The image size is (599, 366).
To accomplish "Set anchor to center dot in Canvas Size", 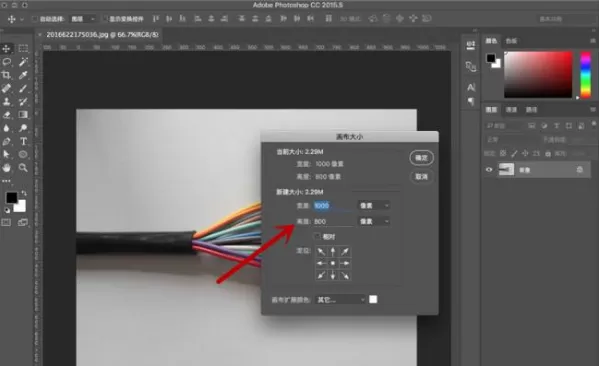I will (x=333, y=263).
